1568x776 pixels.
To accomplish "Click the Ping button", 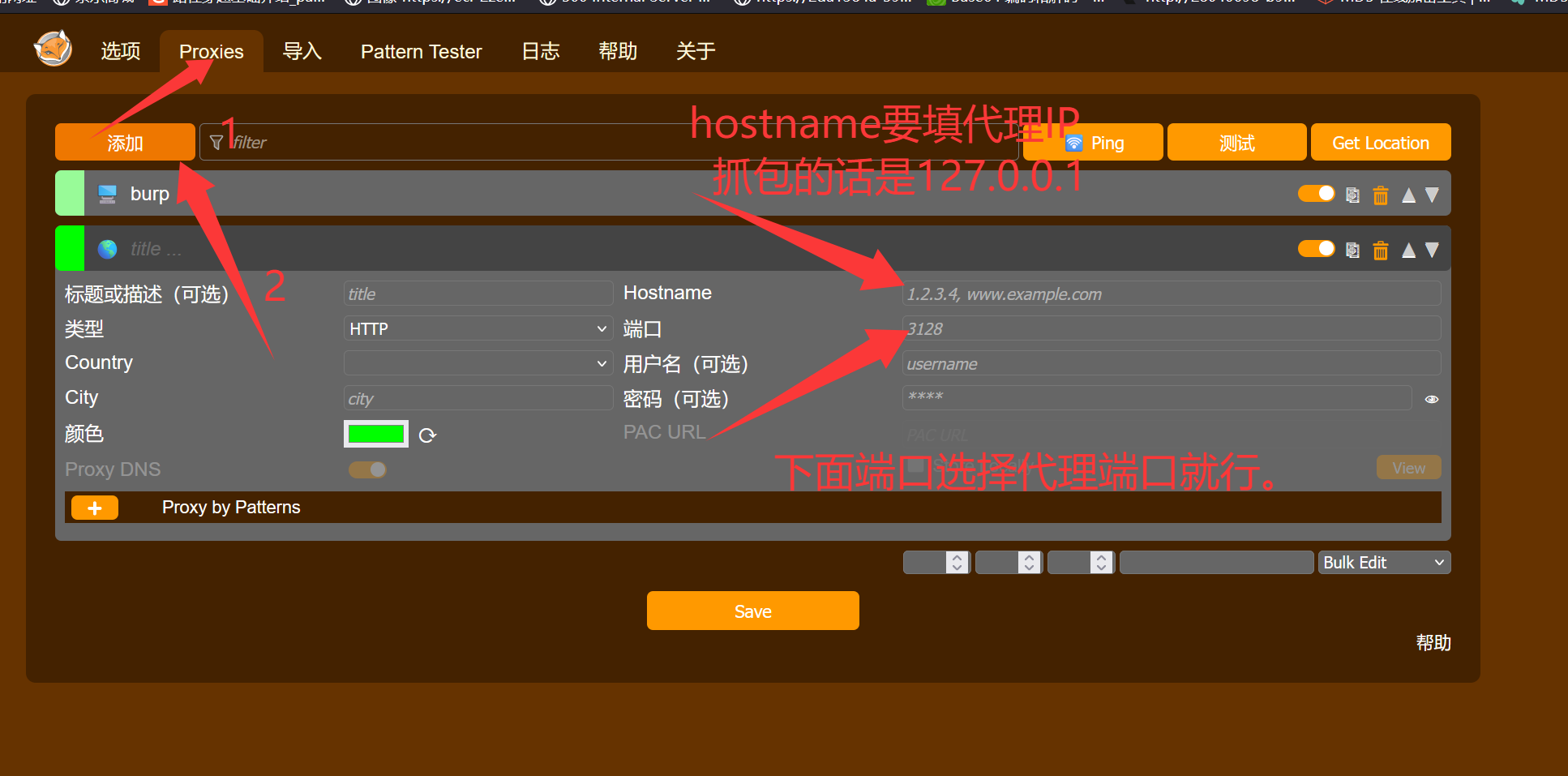I will [1093, 142].
